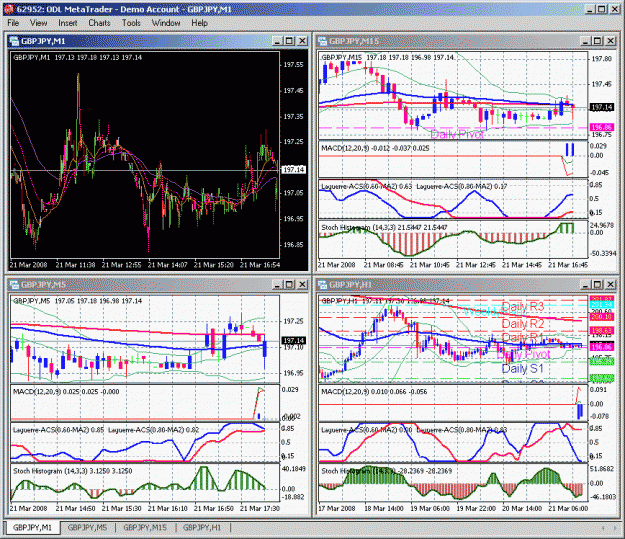Click the GBPJPY,H1 window title bar
Screen dimensions: 625x539
[466, 284]
